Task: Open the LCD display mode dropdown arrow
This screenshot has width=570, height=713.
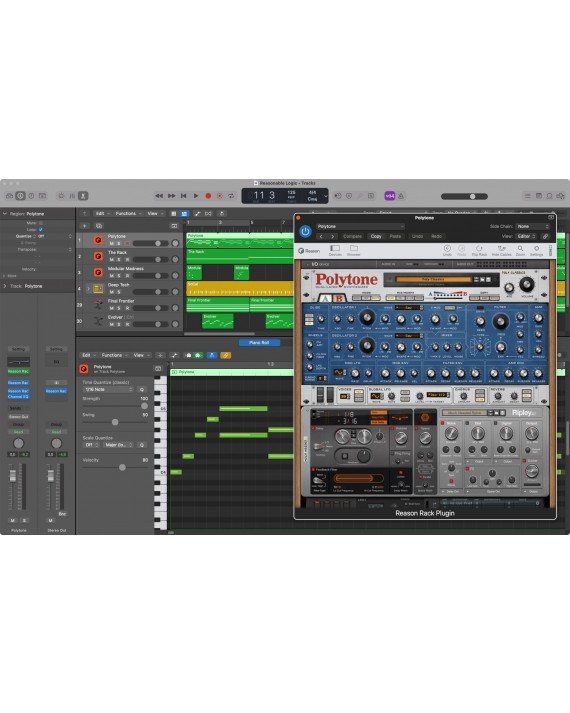Action: 325,196
